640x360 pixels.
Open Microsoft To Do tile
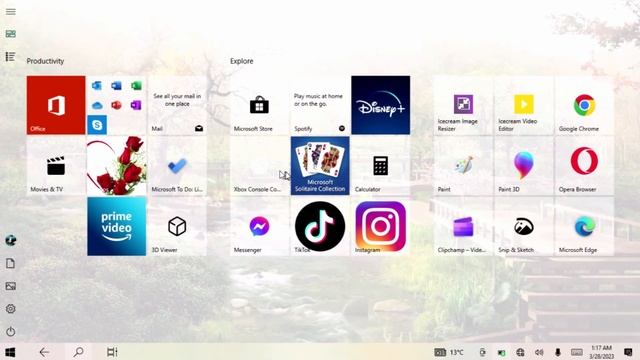[177, 166]
